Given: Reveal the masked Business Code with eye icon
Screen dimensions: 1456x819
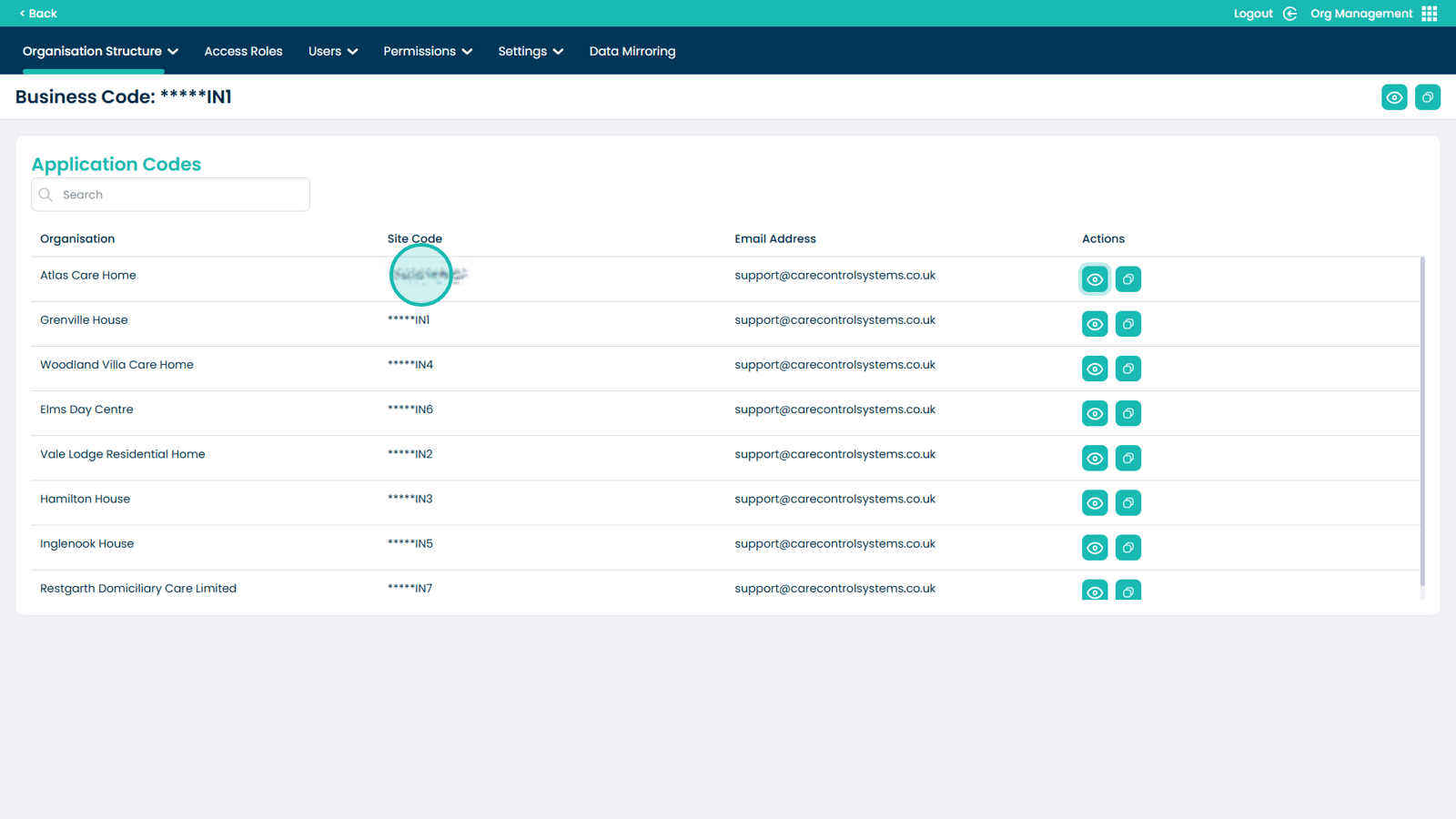Looking at the screenshot, I should (1393, 97).
